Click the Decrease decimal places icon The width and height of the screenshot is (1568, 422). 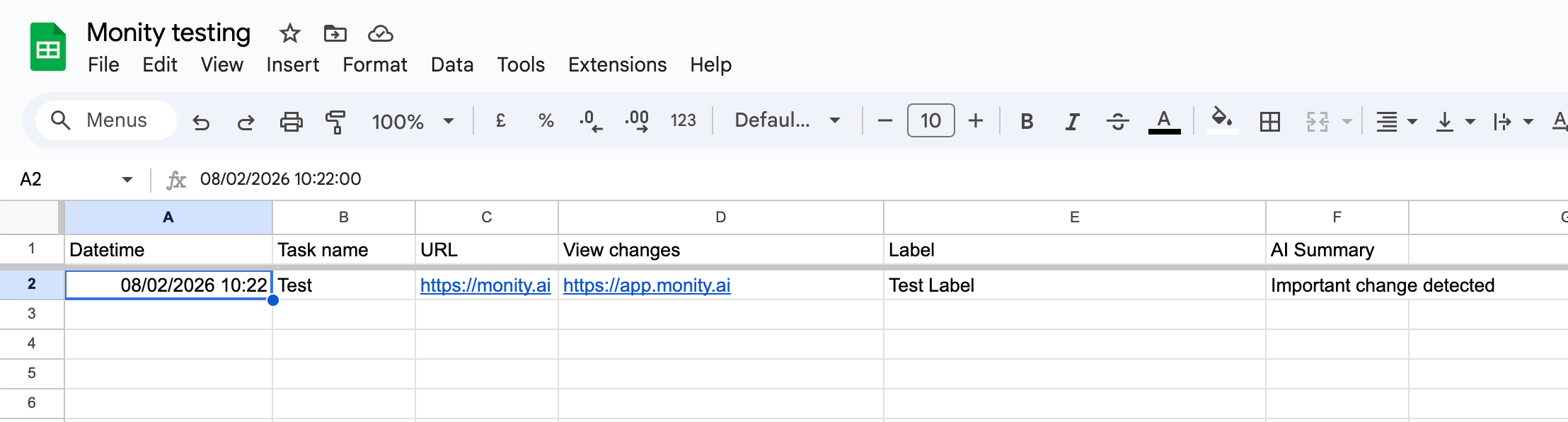[x=590, y=121]
